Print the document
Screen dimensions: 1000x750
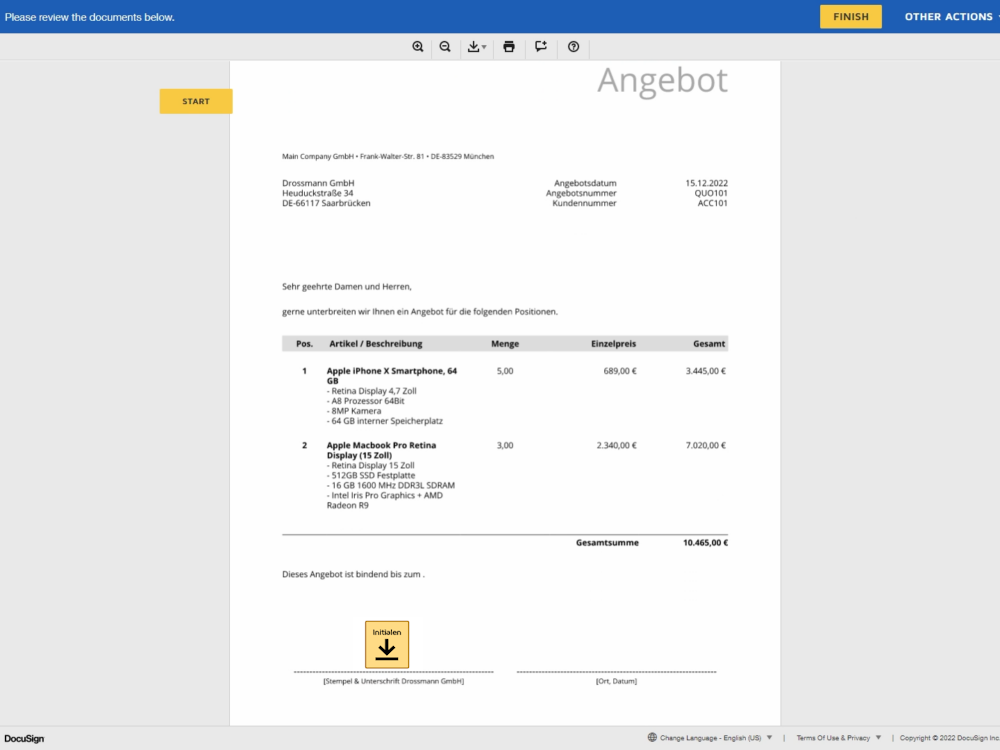click(509, 47)
